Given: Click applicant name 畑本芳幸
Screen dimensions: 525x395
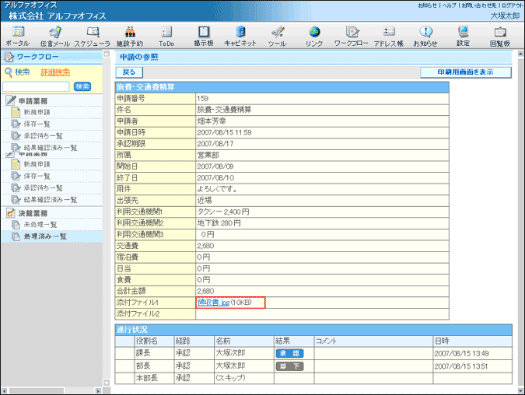Looking at the screenshot, I should tap(211, 121).
